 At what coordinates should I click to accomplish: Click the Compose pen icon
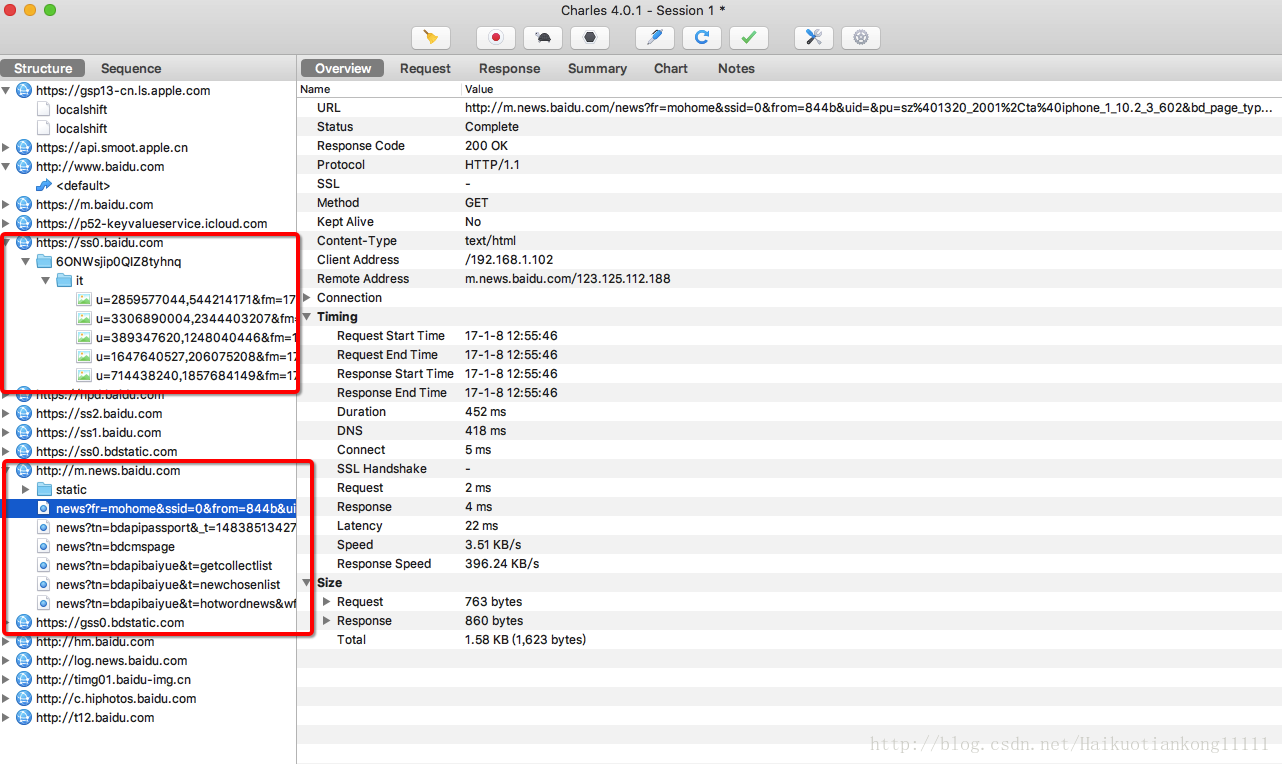pos(655,38)
